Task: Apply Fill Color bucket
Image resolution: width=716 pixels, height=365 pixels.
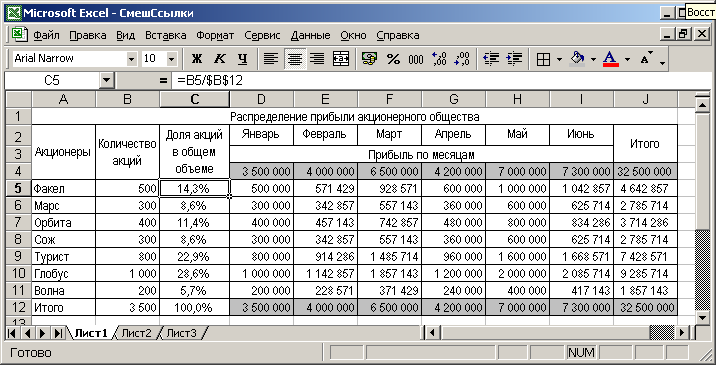Action: click(577, 59)
